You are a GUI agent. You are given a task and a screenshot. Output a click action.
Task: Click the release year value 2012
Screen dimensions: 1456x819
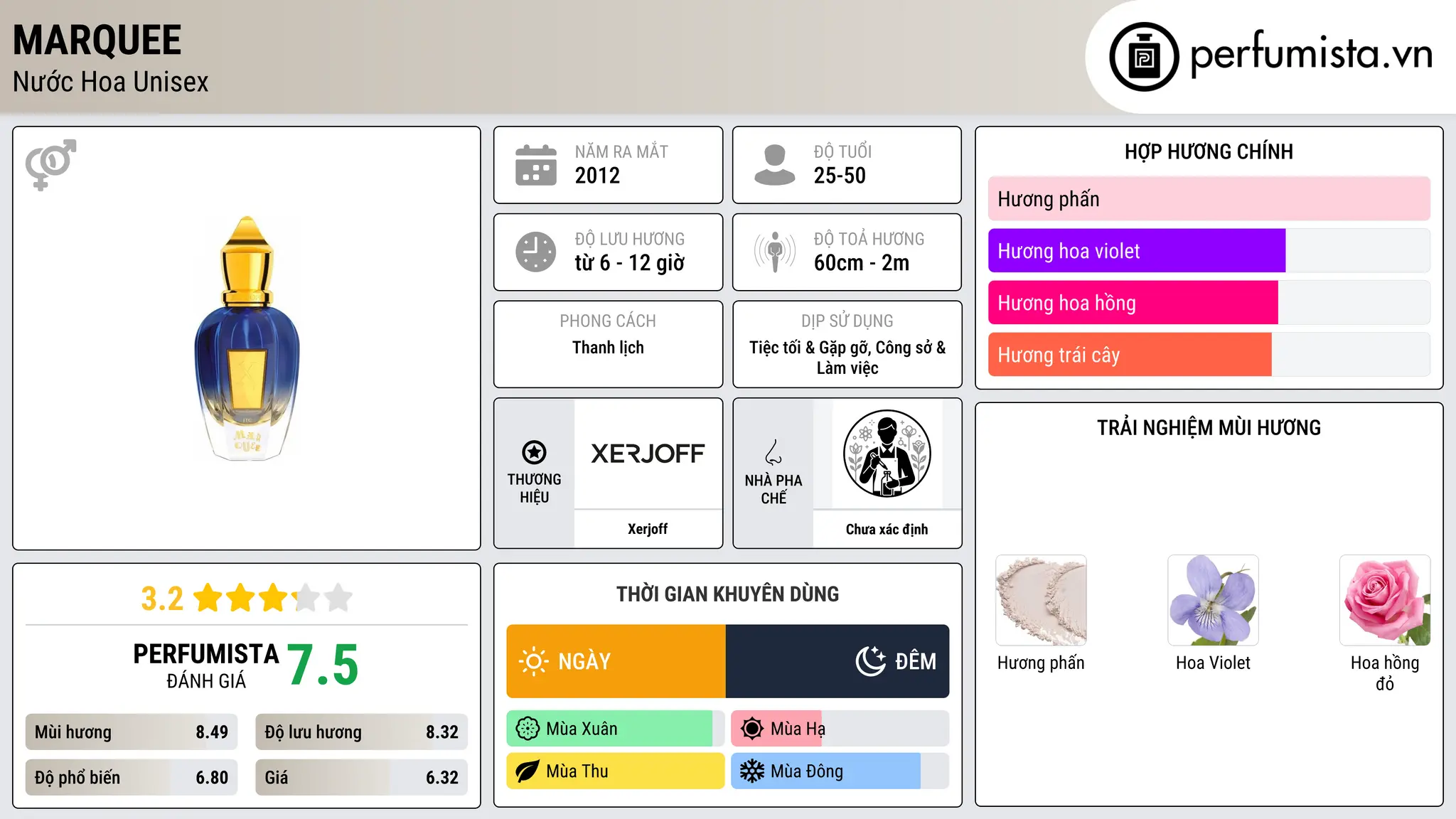click(x=597, y=176)
